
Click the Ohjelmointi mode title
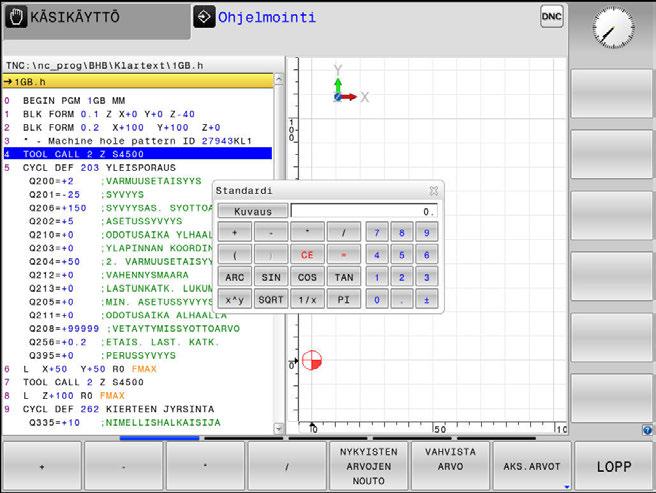pyautogui.click(x=266, y=17)
